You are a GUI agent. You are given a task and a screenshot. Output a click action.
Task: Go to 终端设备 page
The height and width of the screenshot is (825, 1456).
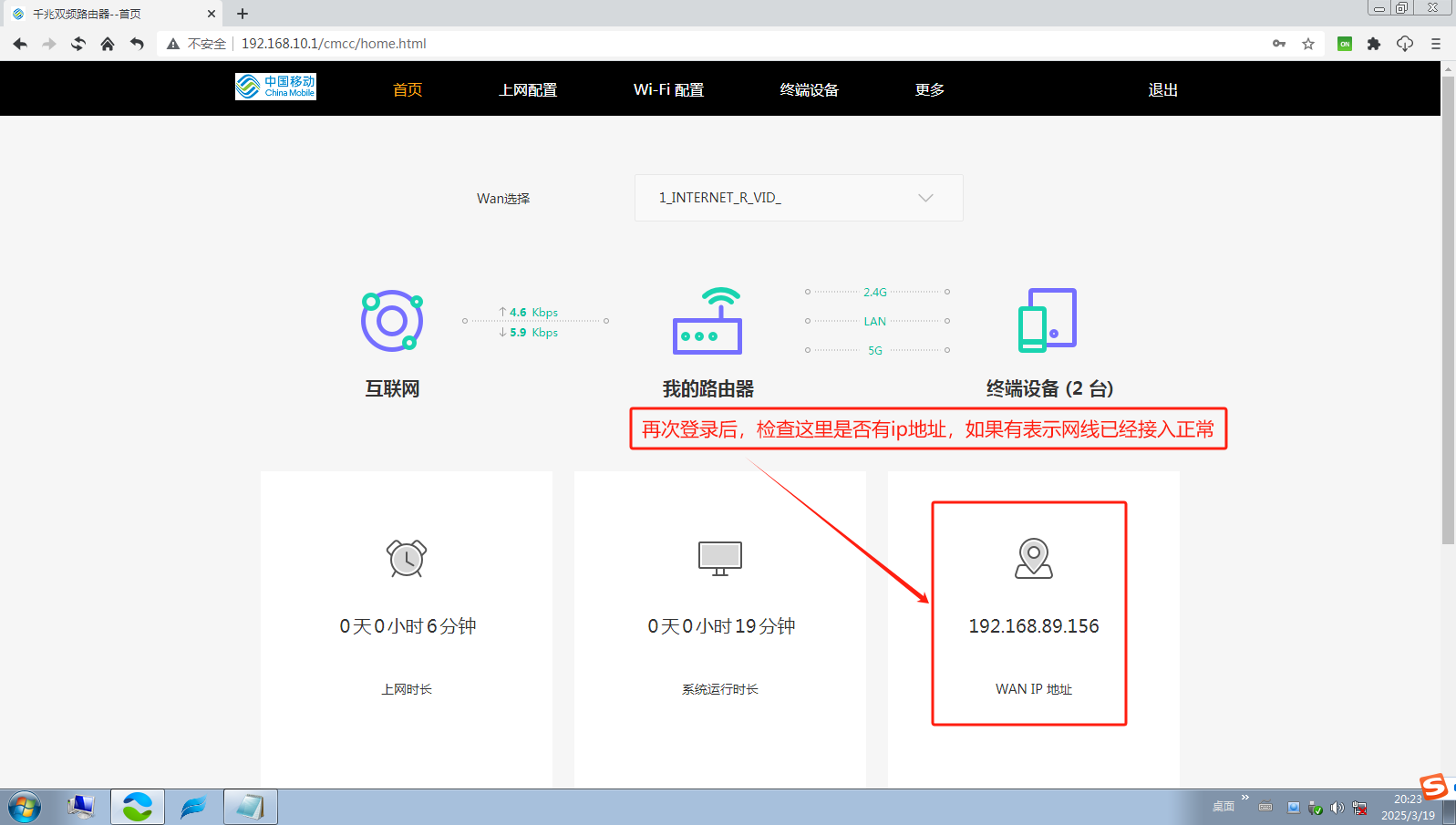click(x=810, y=89)
